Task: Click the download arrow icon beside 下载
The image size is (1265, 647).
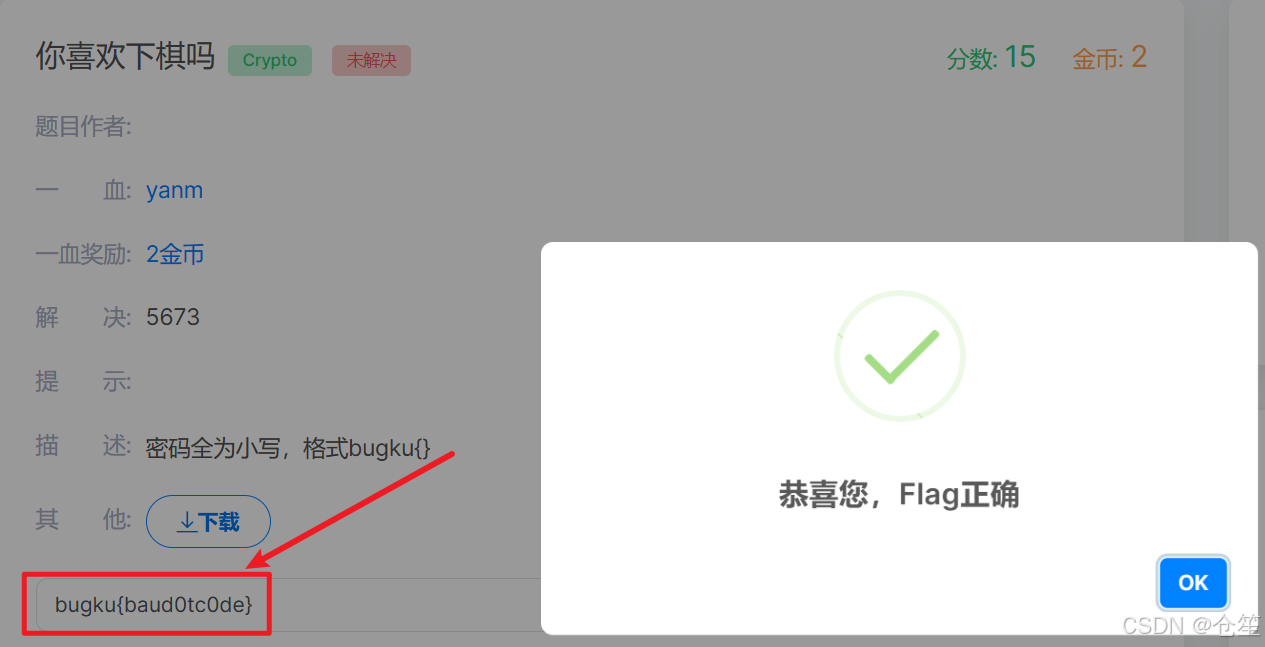Action: 186,522
